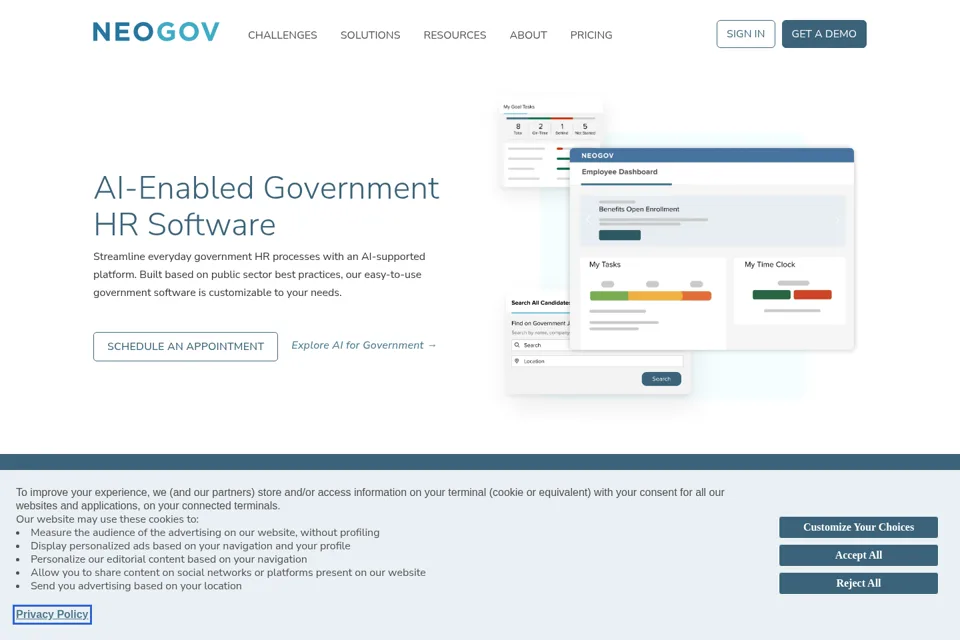Click the text "Our website may use these cookies to:"
This screenshot has width=960, height=640.
coord(107,519)
